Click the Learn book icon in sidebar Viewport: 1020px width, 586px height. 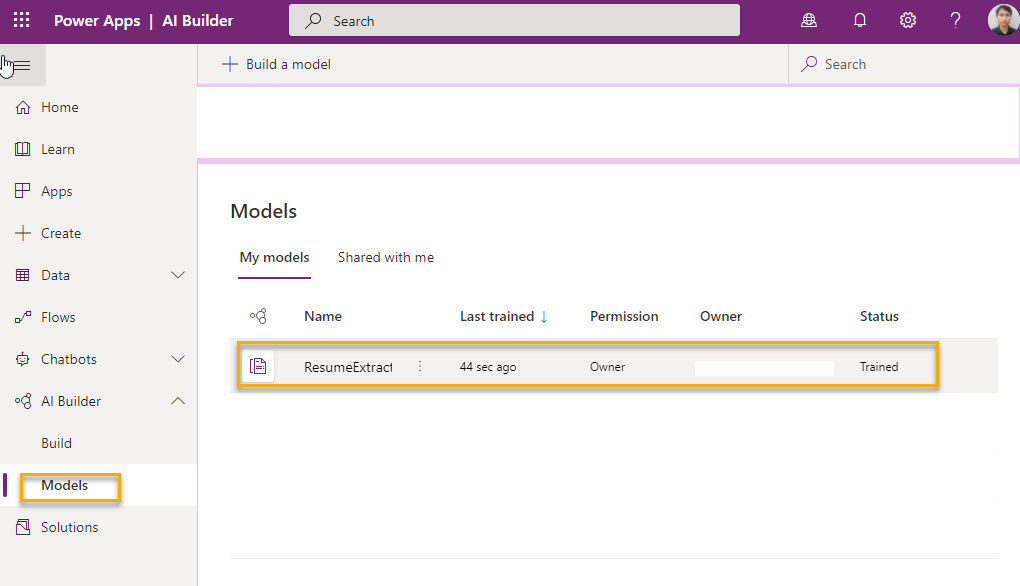coord(23,149)
